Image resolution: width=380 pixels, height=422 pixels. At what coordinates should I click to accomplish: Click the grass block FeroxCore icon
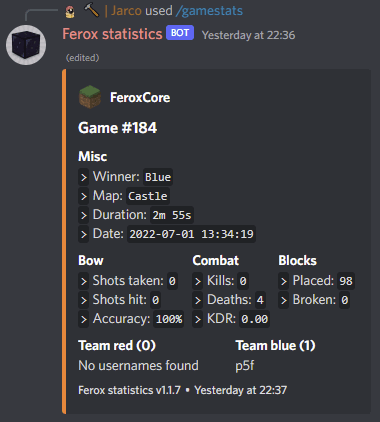click(x=90, y=97)
